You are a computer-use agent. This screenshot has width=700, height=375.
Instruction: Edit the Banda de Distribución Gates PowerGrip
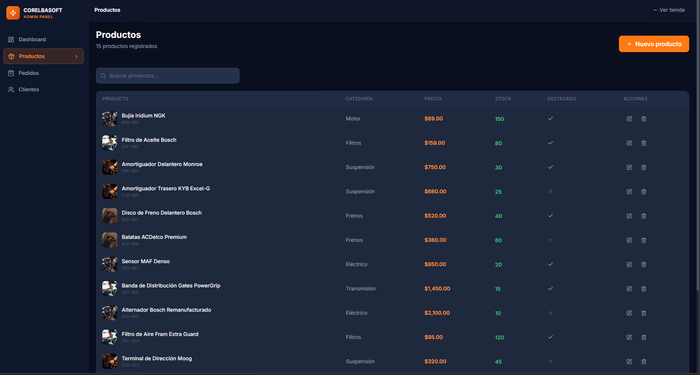[629, 289]
